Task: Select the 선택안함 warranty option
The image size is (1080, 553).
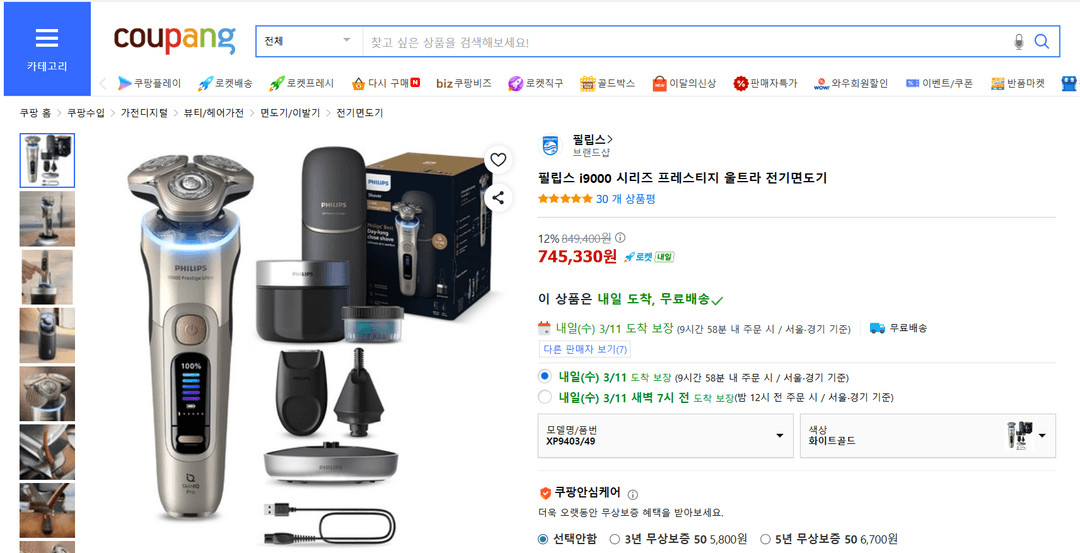Action: point(543,539)
